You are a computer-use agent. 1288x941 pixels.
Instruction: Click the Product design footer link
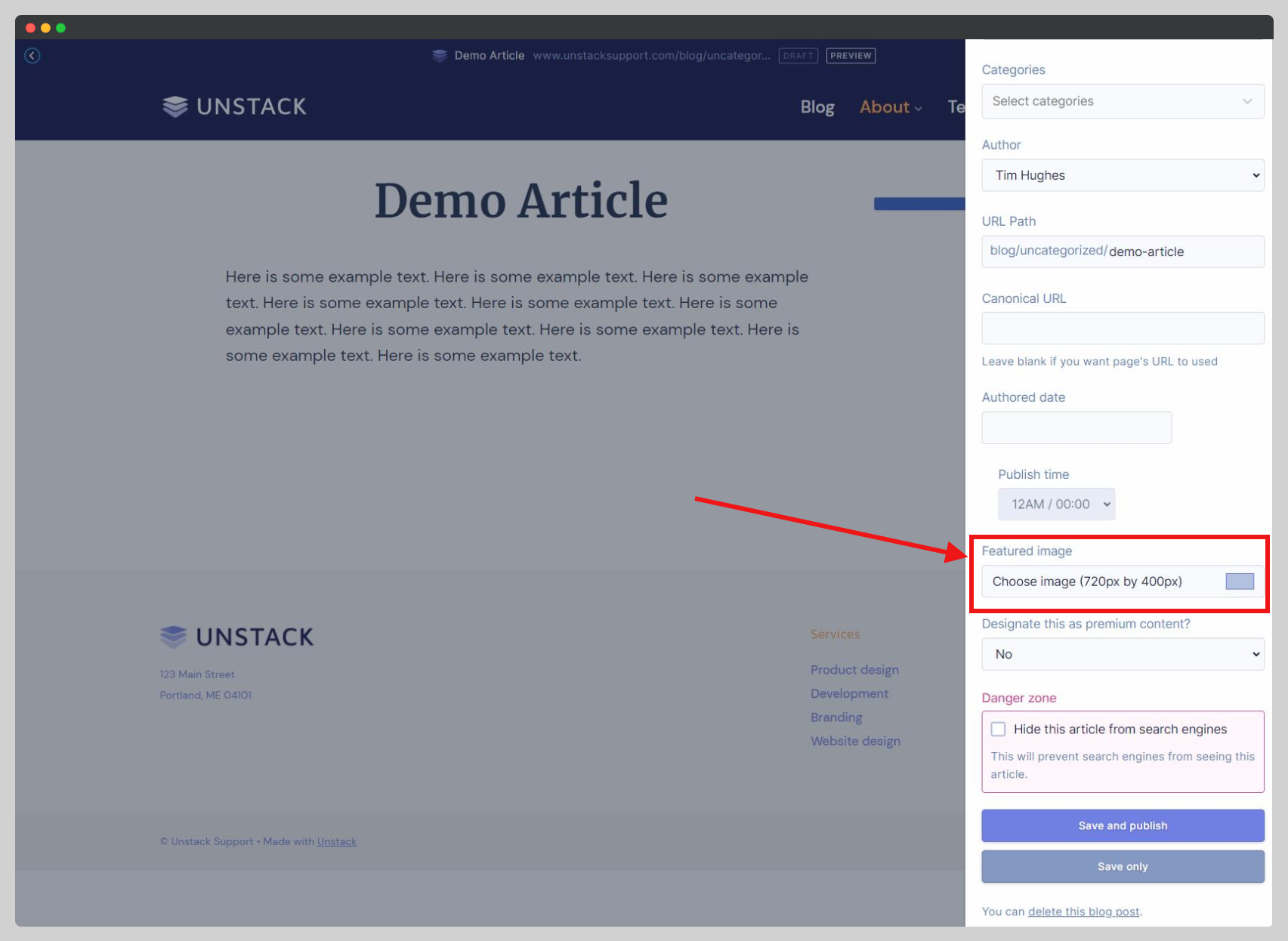tap(854, 670)
